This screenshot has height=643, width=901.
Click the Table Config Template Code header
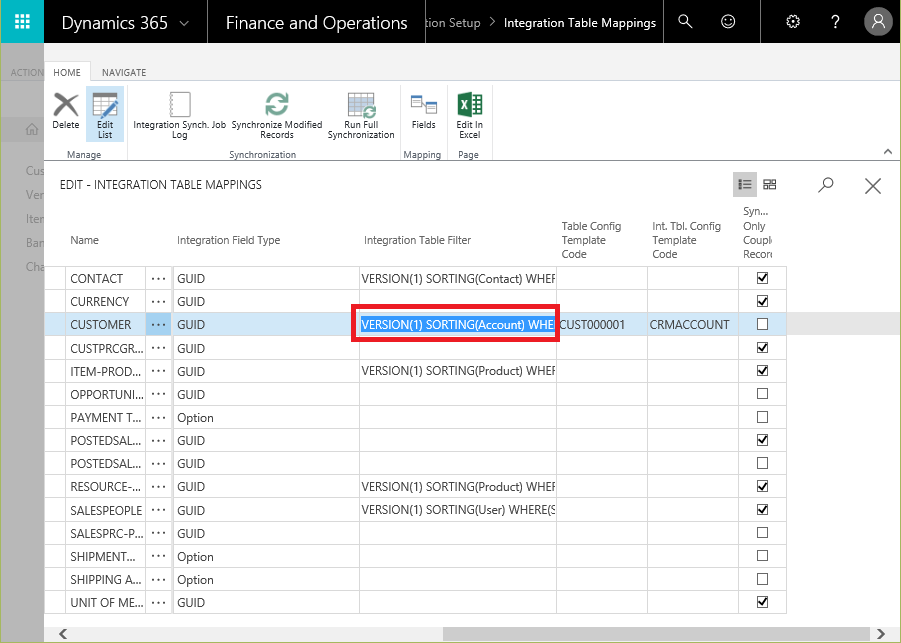[x=591, y=240]
